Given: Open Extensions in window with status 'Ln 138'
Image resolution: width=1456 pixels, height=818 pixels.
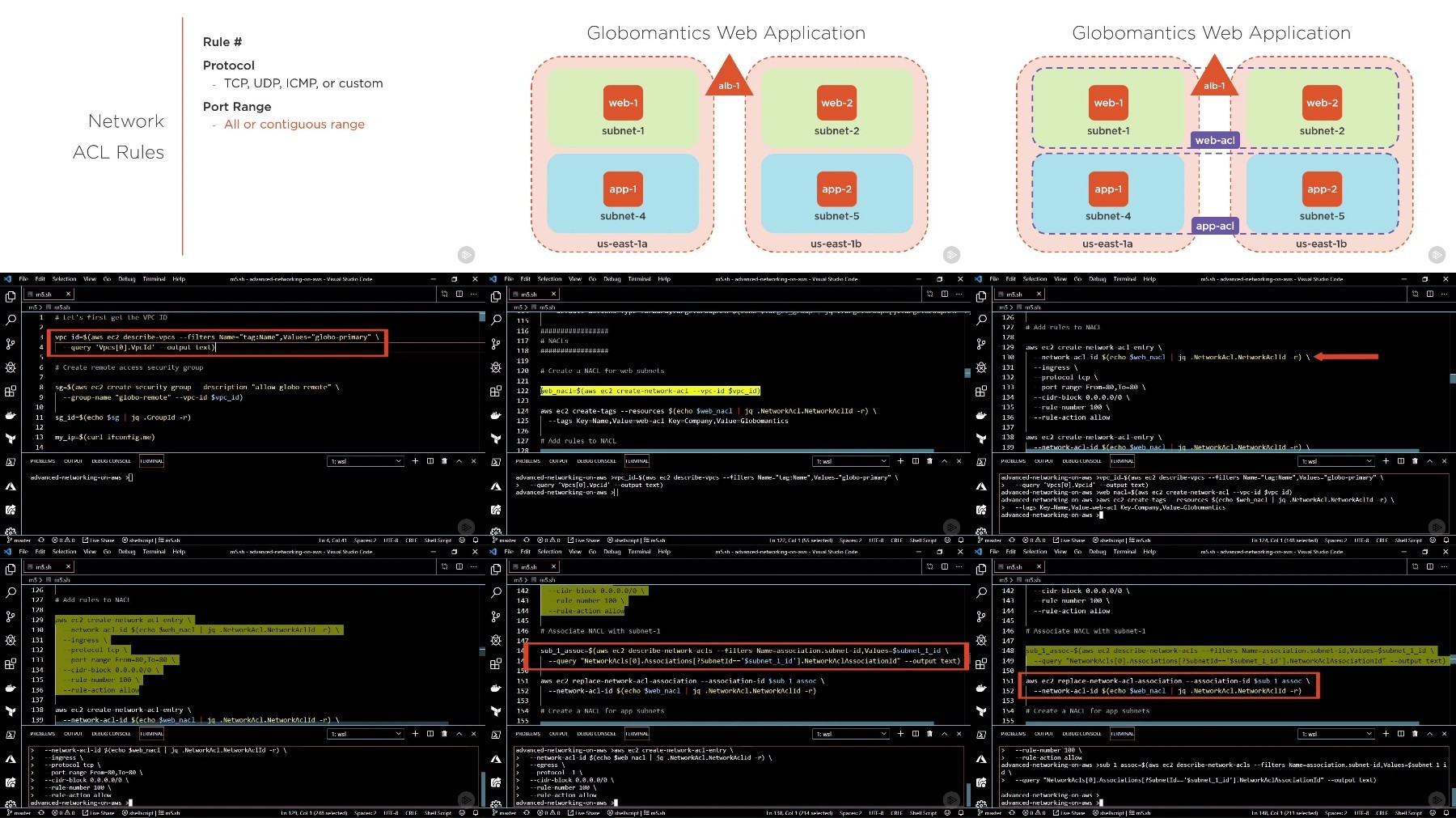Looking at the screenshot, I should click(x=496, y=663).
